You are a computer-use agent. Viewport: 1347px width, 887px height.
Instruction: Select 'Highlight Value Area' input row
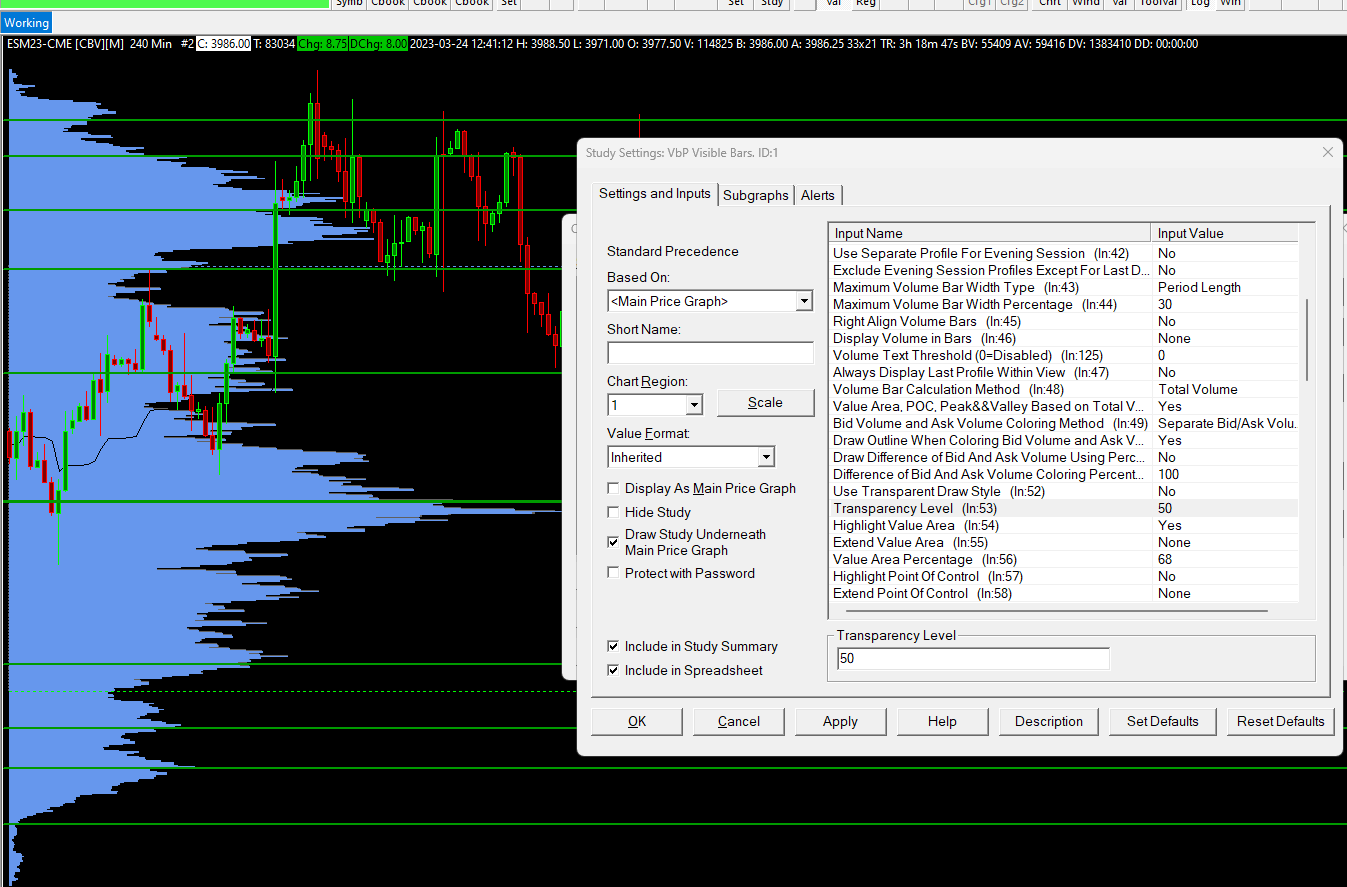click(1064, 525)
